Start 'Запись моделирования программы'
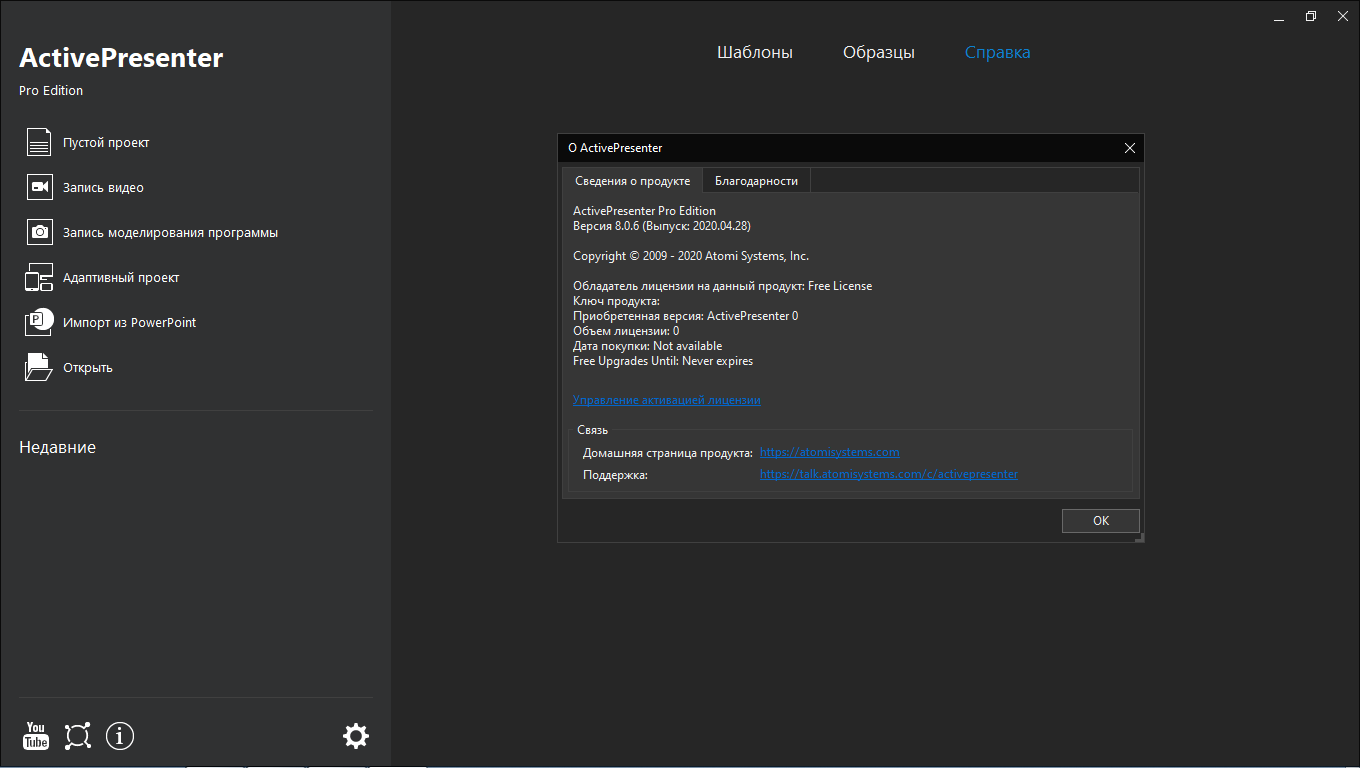The width and height of the screenshot is (1360, 768). (170, 233)
